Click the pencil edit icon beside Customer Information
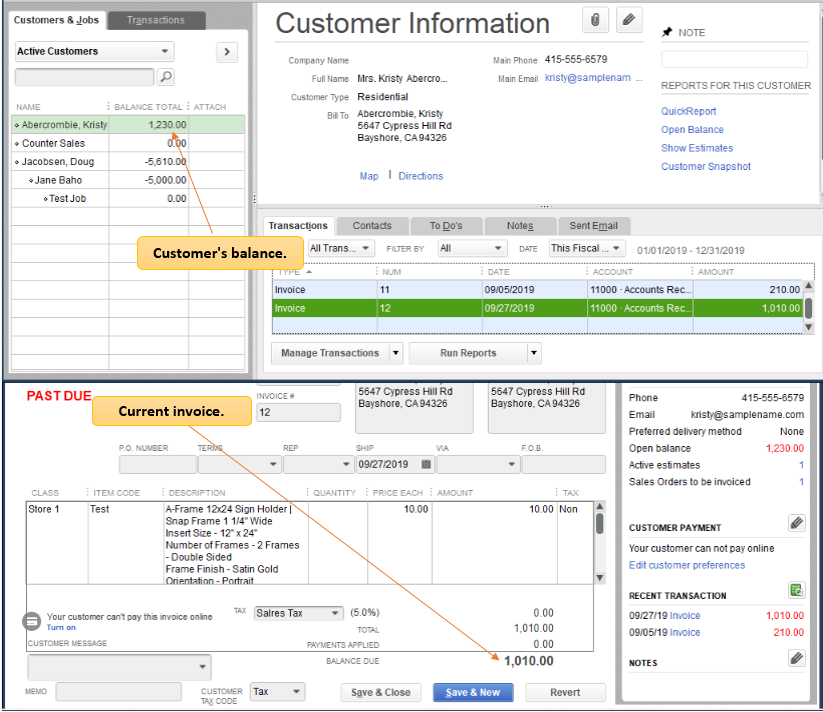 pyautogui.click(x=629, y=20)
